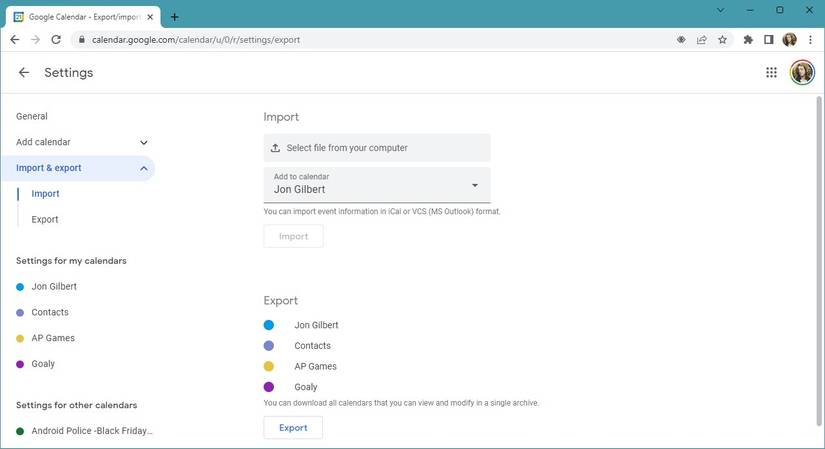Open General settings in sidebar
Screen dimensions: 825x449
tap(32, 117)
